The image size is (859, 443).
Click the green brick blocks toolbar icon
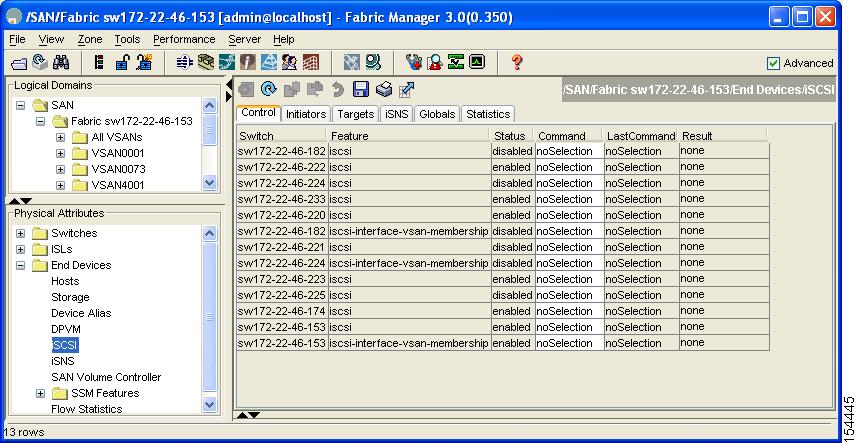[x=205, y=62]
